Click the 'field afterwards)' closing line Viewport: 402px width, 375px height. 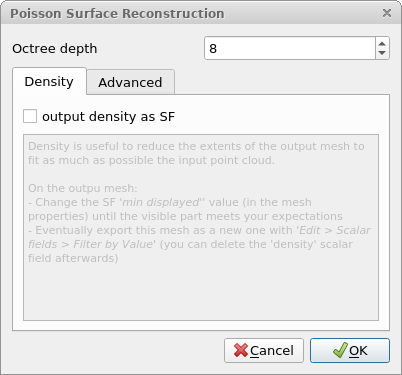[73, 258]
